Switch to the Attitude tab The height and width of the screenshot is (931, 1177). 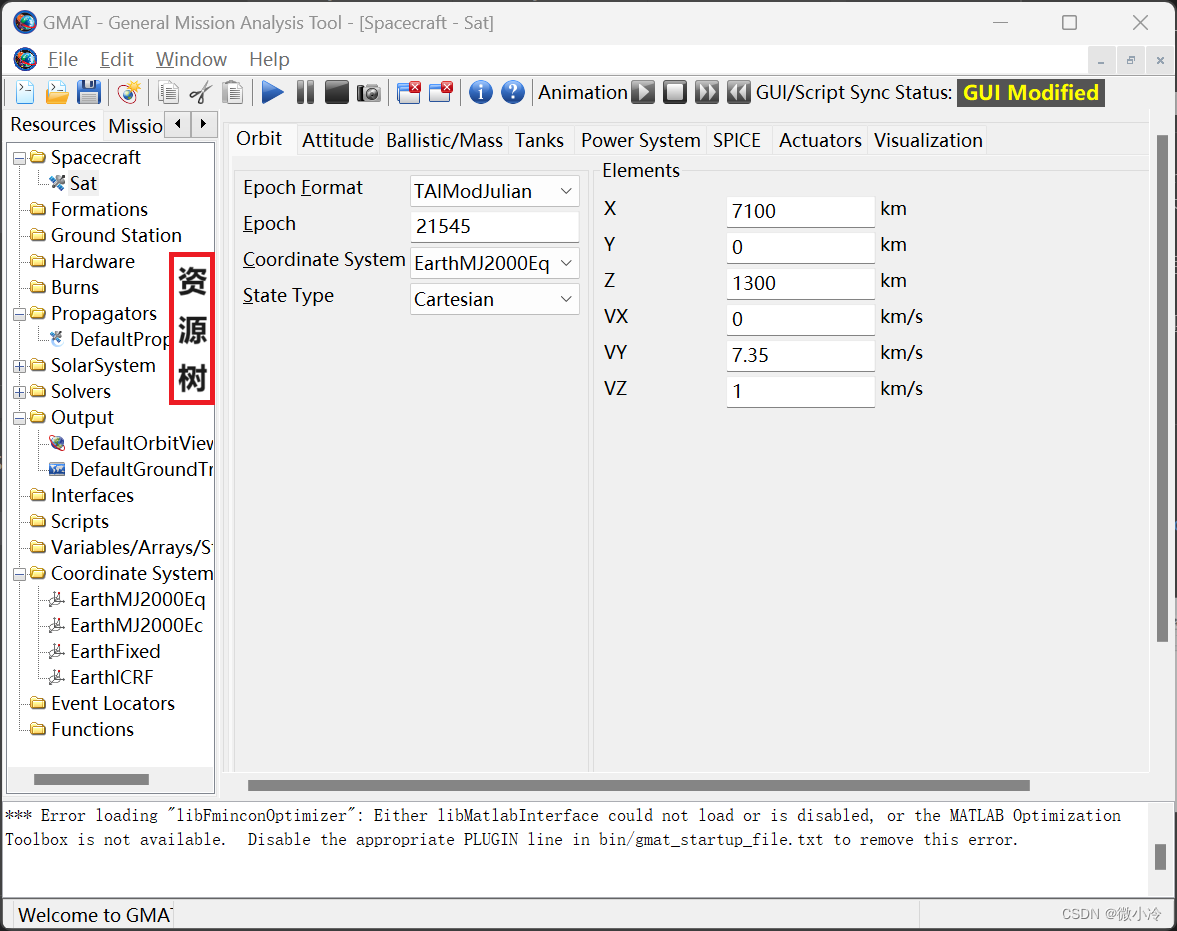point(338,140)
